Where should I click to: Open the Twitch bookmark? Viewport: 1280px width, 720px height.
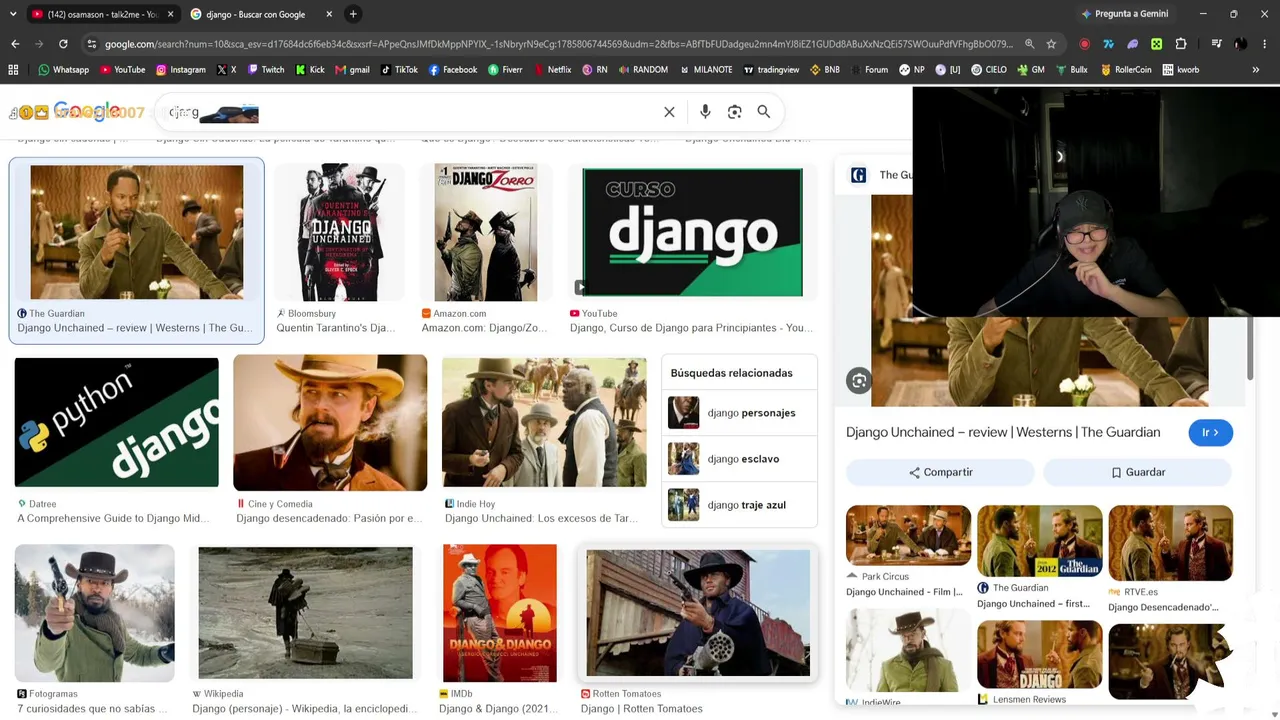point(265,70)
